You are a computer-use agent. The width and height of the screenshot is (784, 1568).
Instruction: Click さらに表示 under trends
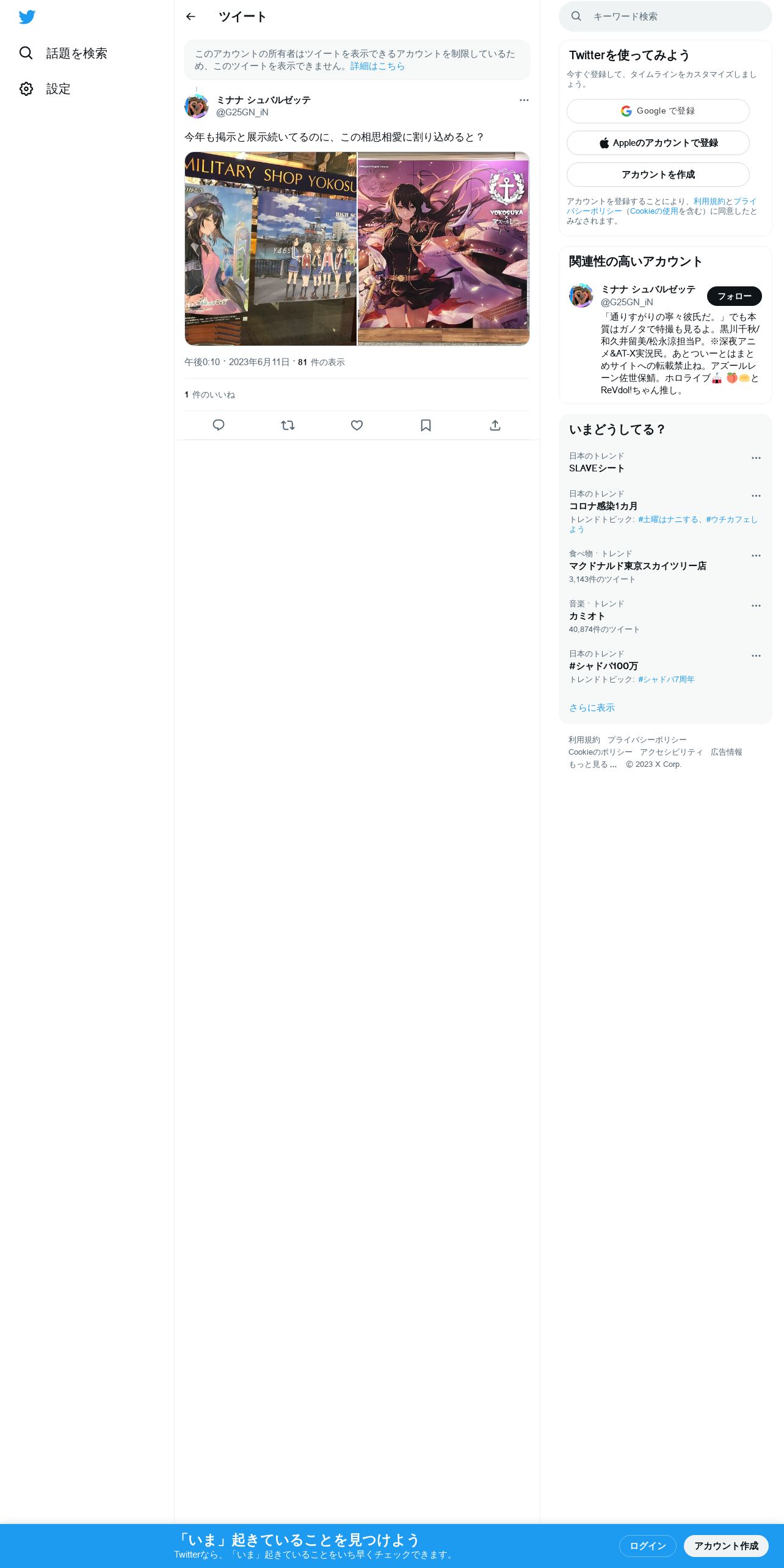[592, 708]
